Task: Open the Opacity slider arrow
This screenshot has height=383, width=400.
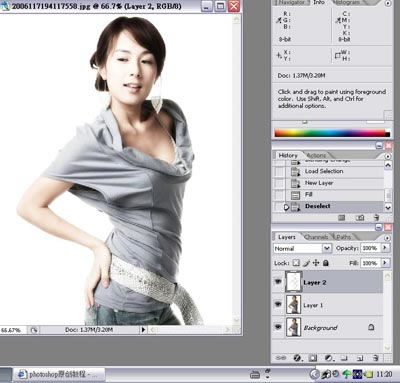Action: pos(385,248)
